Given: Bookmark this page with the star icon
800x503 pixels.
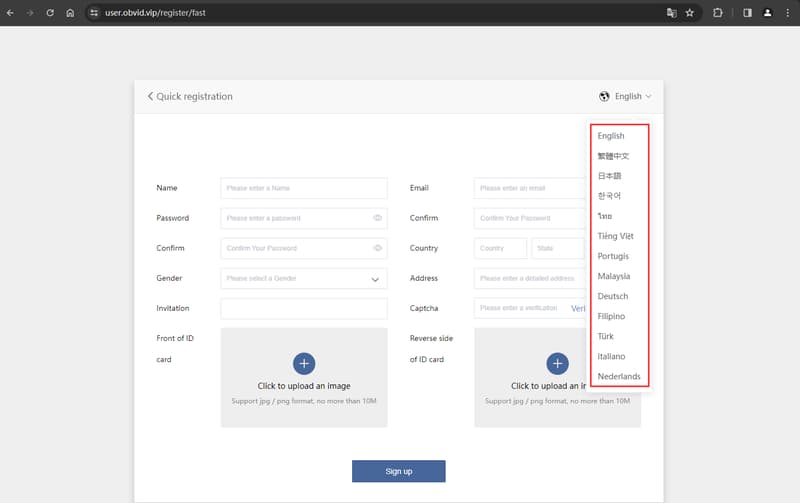Looking at the screenshot, I should click(690, 13).
